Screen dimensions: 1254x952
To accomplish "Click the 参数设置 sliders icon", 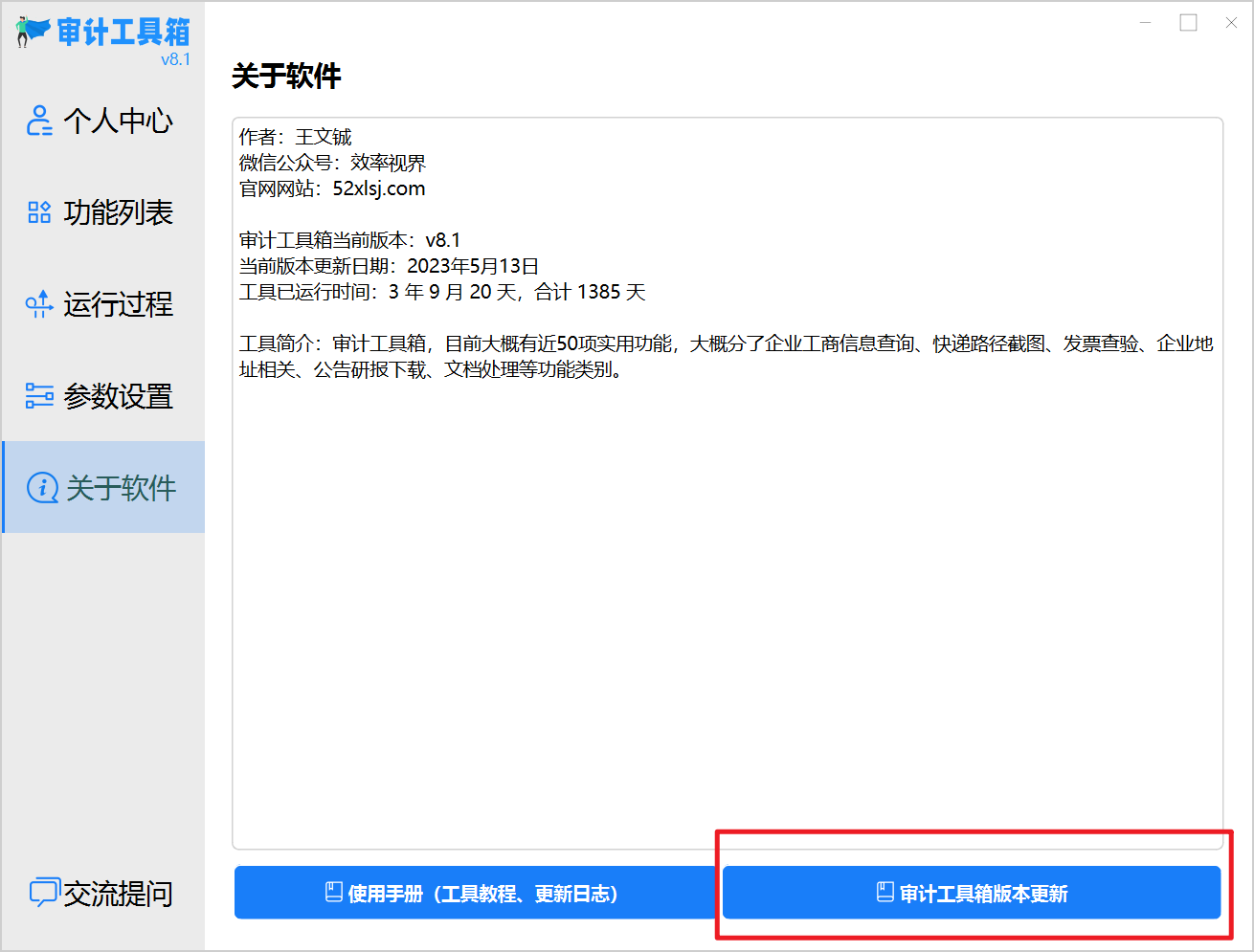I will 38,395.
